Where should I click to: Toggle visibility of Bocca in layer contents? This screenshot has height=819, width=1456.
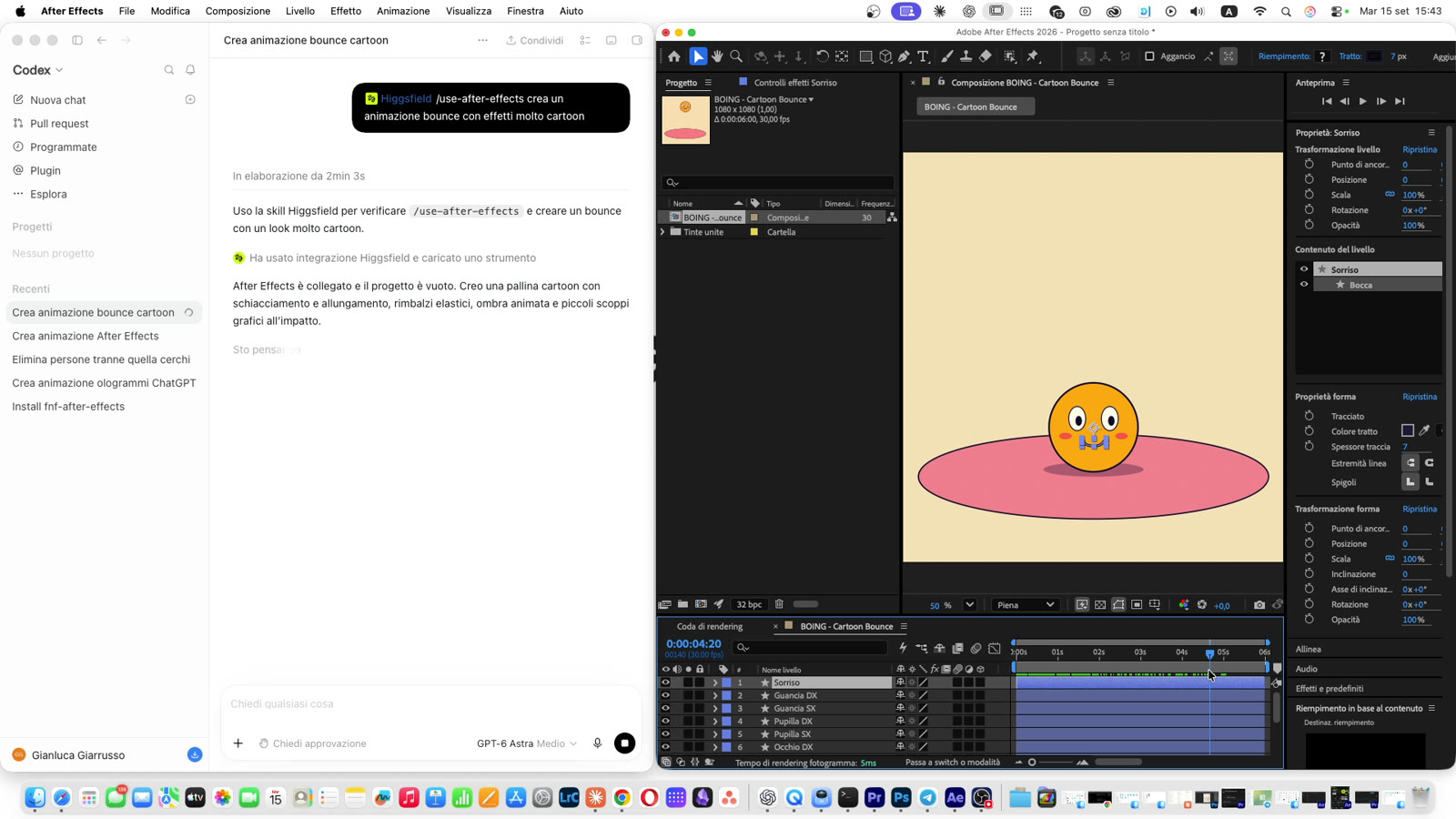tap(1304, 285)
